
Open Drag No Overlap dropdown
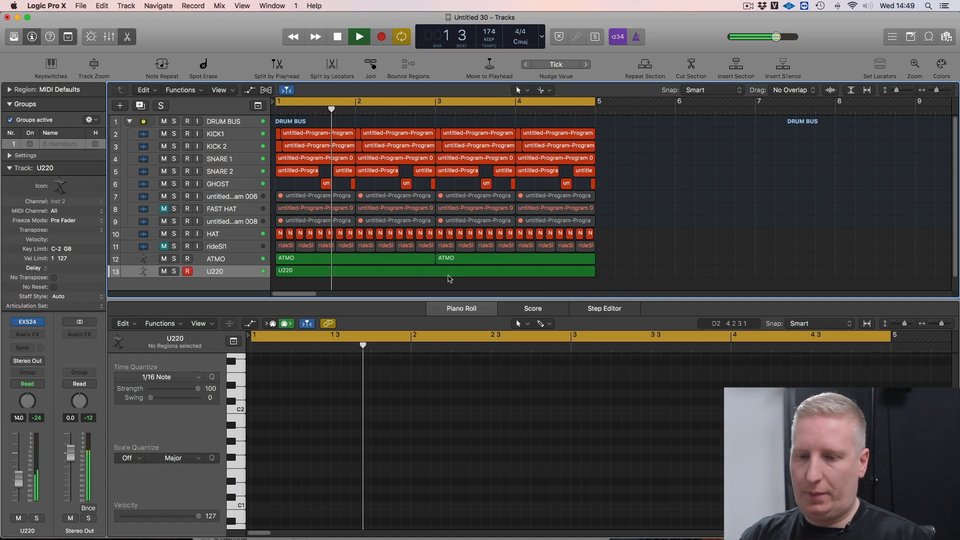793,90
